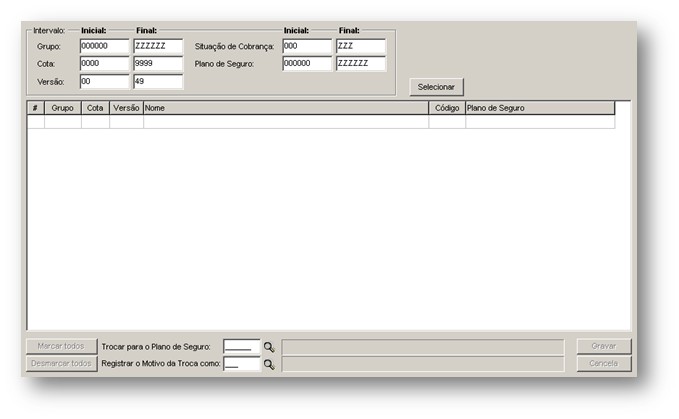Click the Versão column header

[126, 108]
